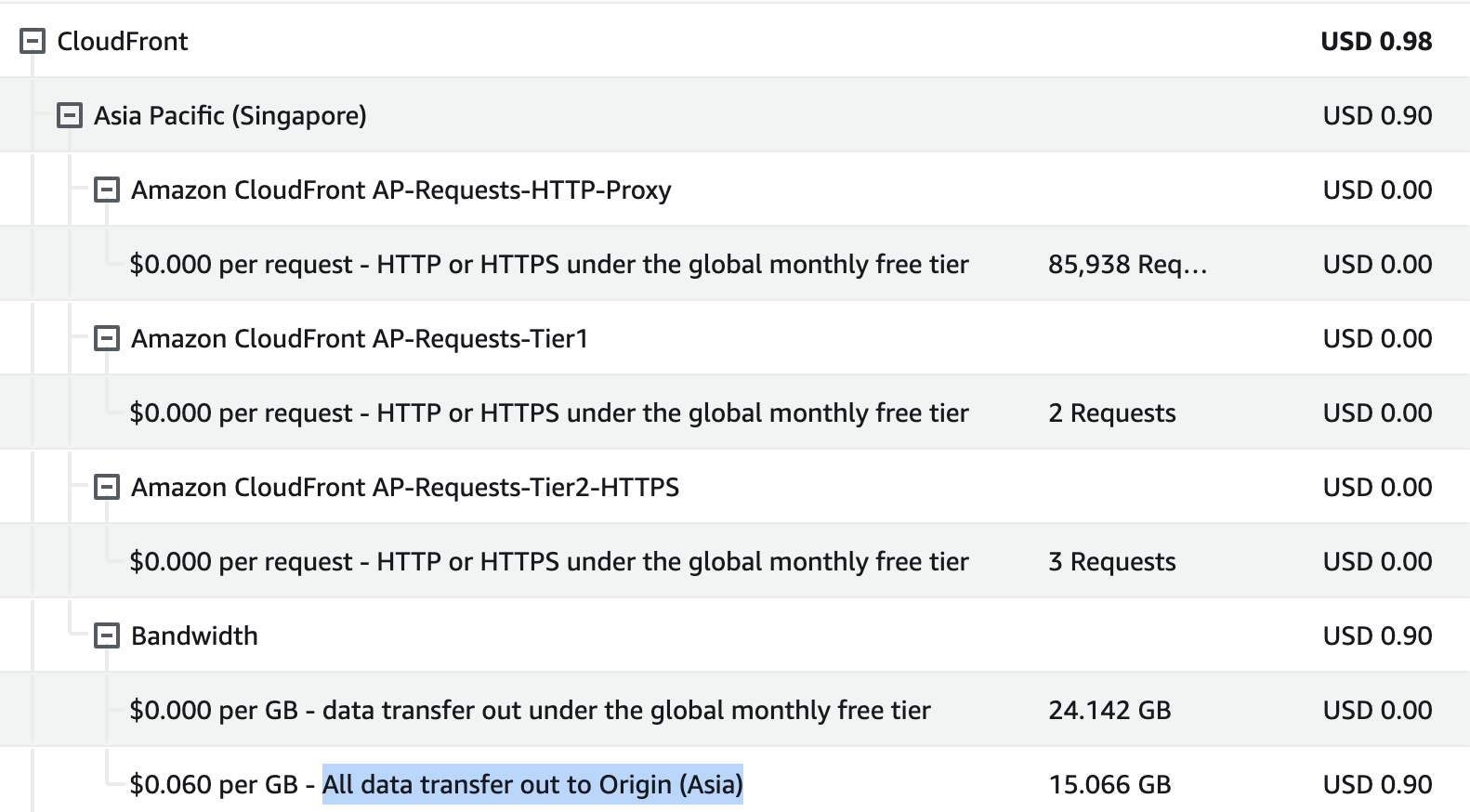The image size is (1470, 812).
Task: Click highlighted All data transfer out to Origin text
Action: click(532, 784)
